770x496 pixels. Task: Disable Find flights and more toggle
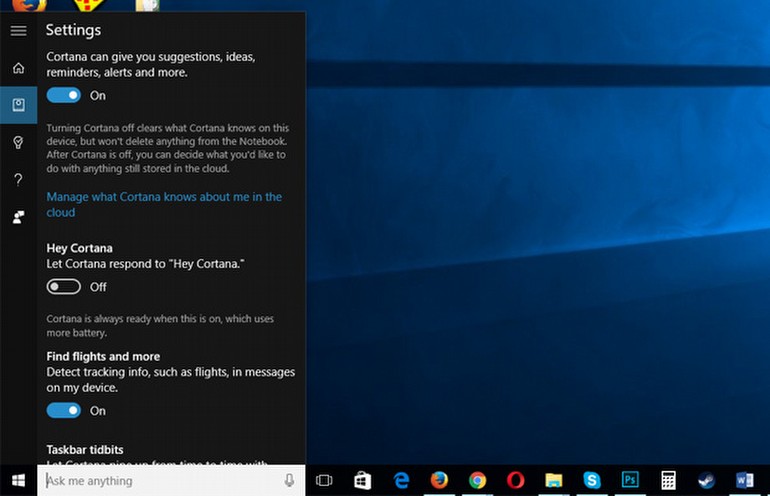click(x=64, y=411)
